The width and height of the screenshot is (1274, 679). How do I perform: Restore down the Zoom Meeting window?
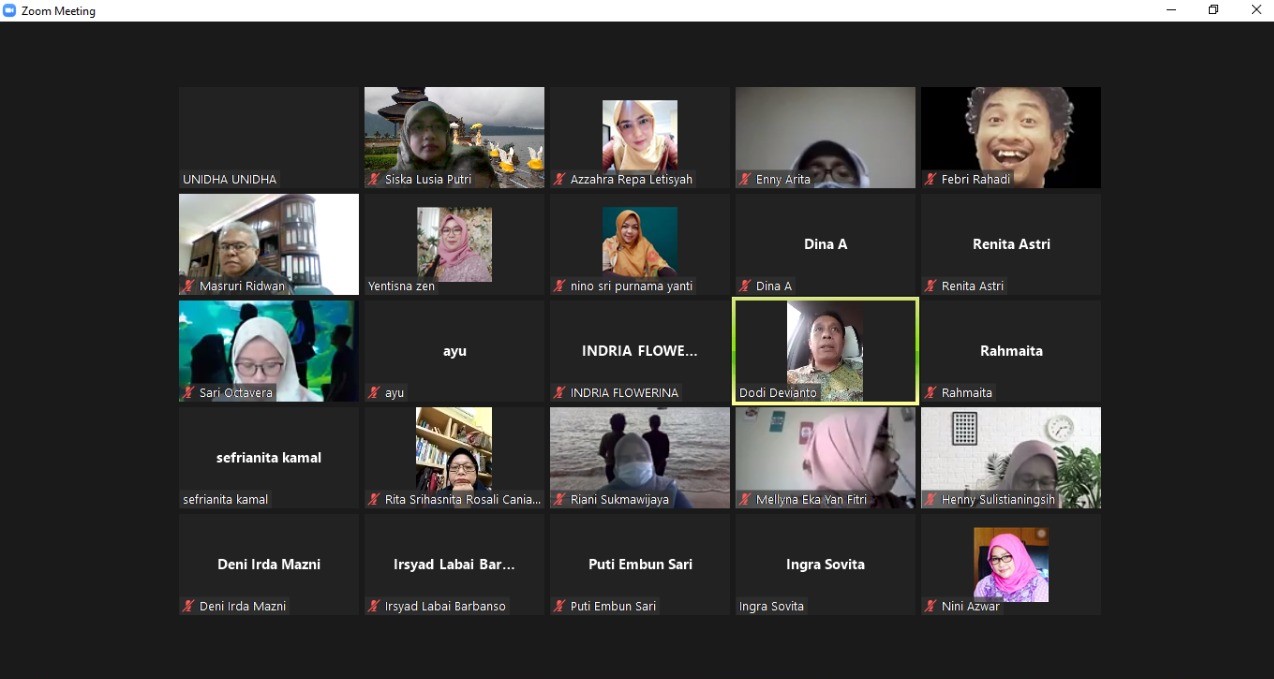click(1213, 10)
